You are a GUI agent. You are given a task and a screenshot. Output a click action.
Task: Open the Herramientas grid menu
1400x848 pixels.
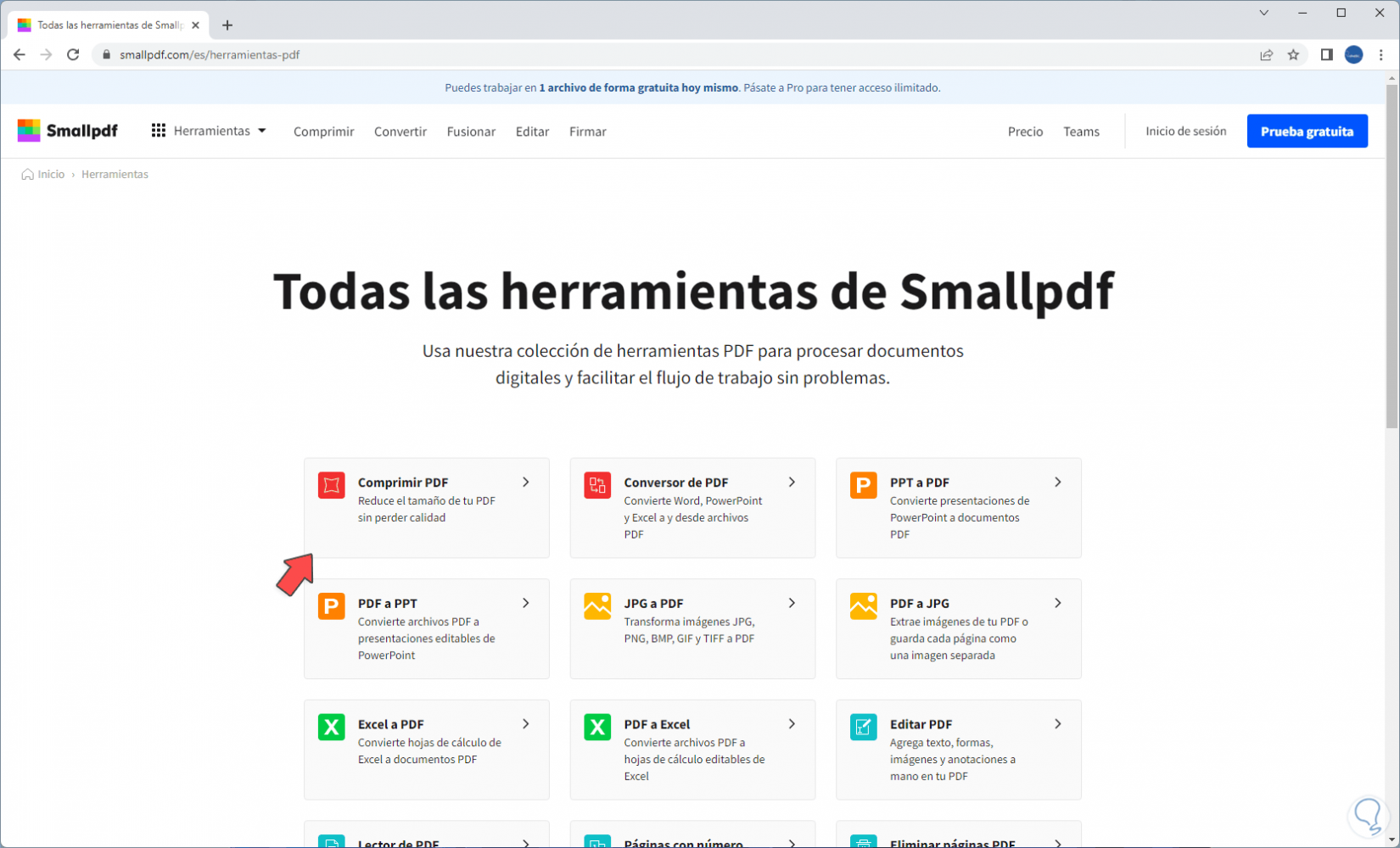click(x=209, y=131)
